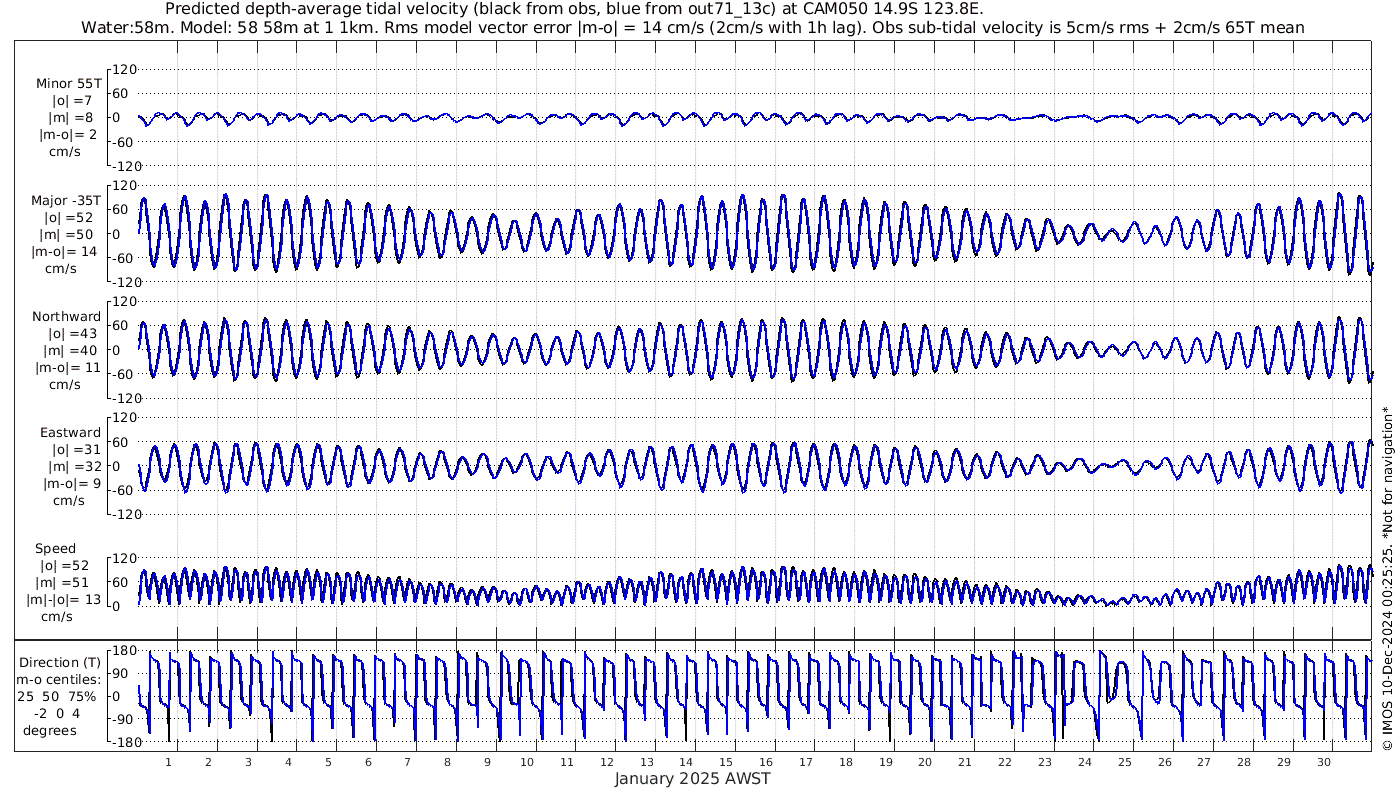Select '|m-o|= 11' in the Northward panel
The image size is (1400, 800).
69,367
